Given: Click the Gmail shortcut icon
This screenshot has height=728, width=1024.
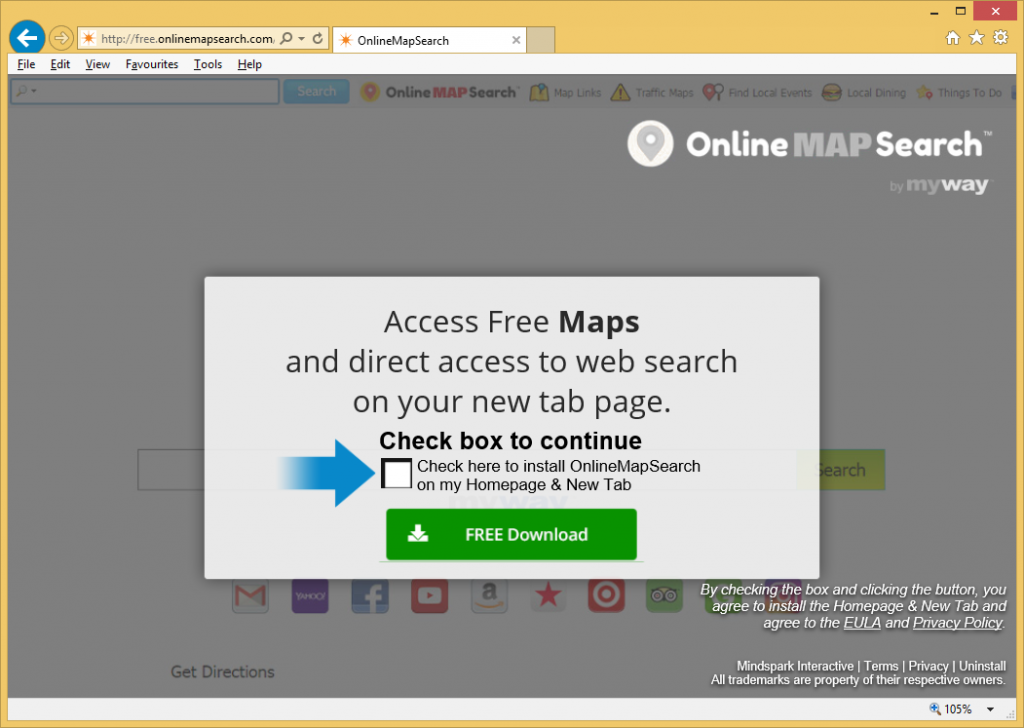Looking at the screenshot, I should coord(250,596).
